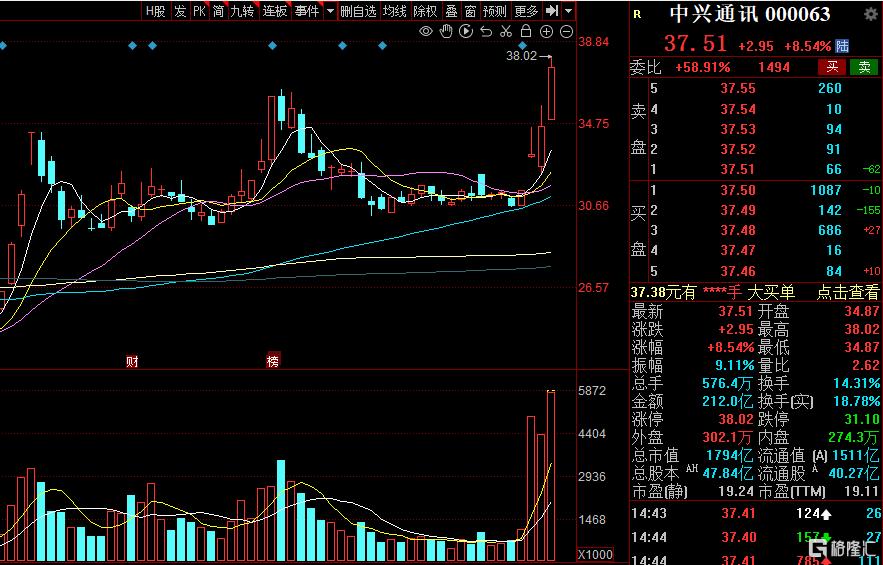Click the blue diamond marker nearest the 38.02 label
The image size is (883, 565).
coord(523,46)
